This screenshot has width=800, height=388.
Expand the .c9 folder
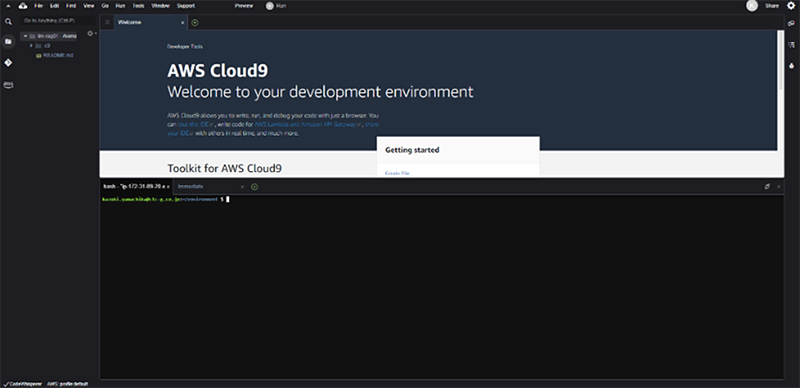coord(31,45)
